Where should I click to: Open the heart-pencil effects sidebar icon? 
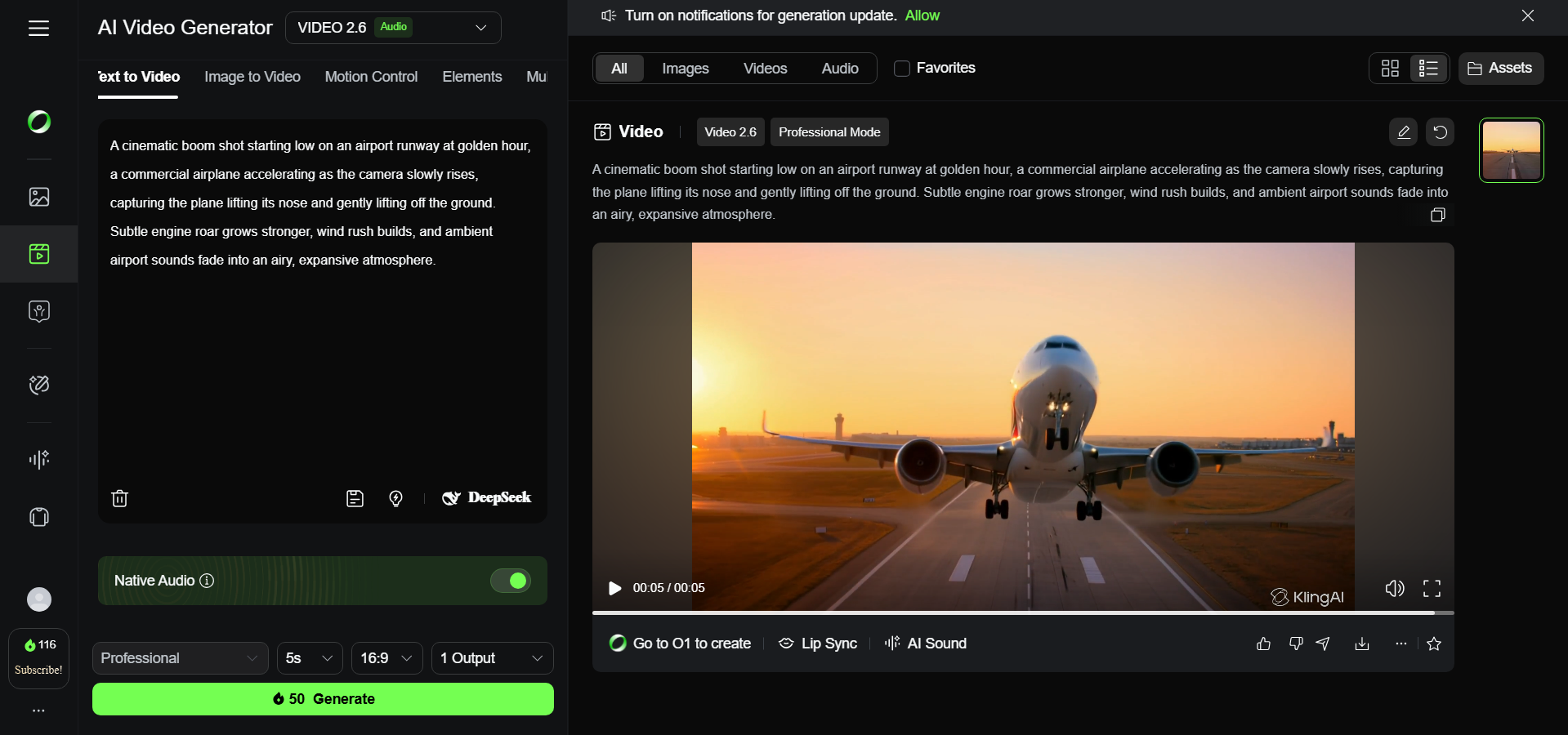coord(39,385)
